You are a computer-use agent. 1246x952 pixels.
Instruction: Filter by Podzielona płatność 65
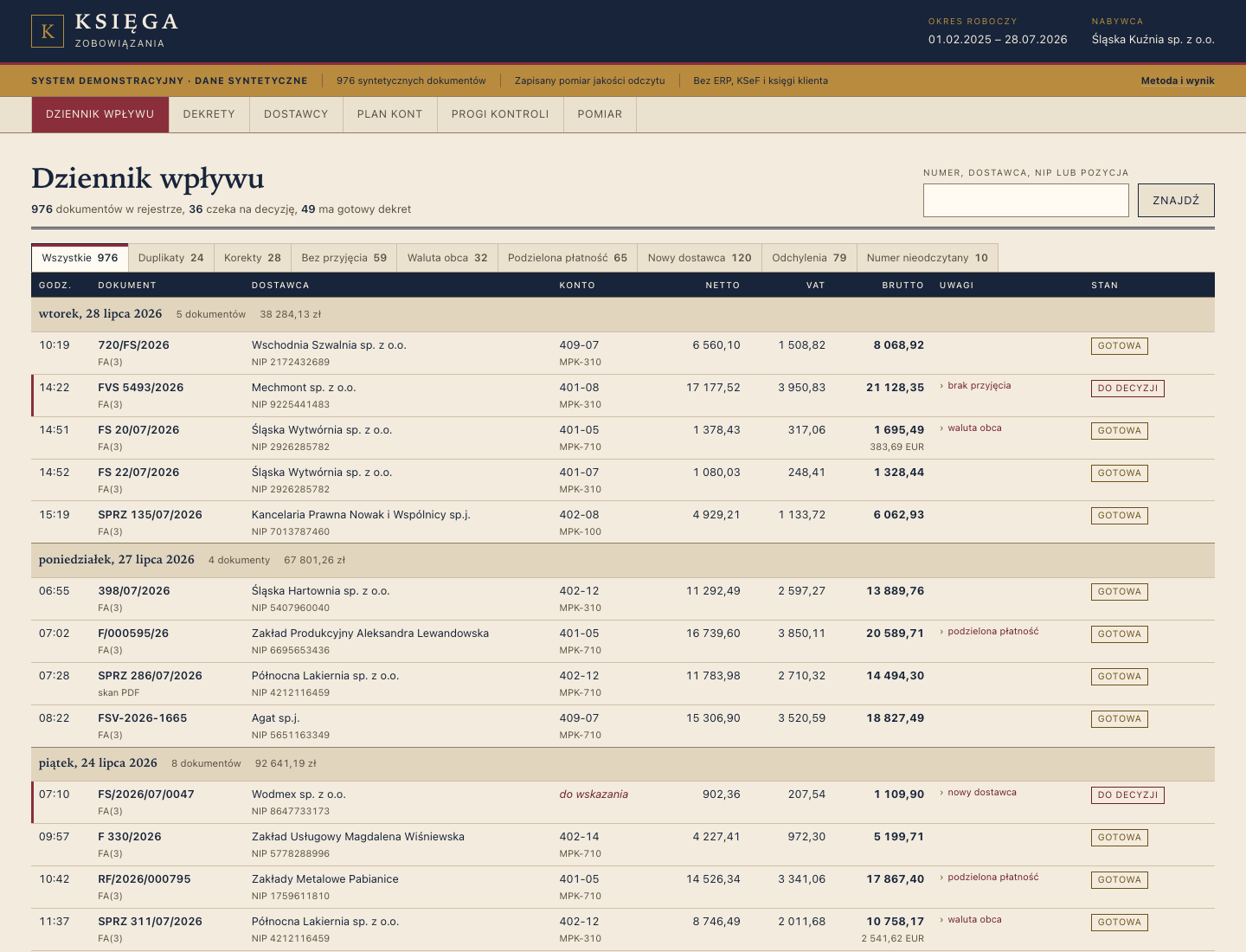pyautogui.click(x=568, y=258)
